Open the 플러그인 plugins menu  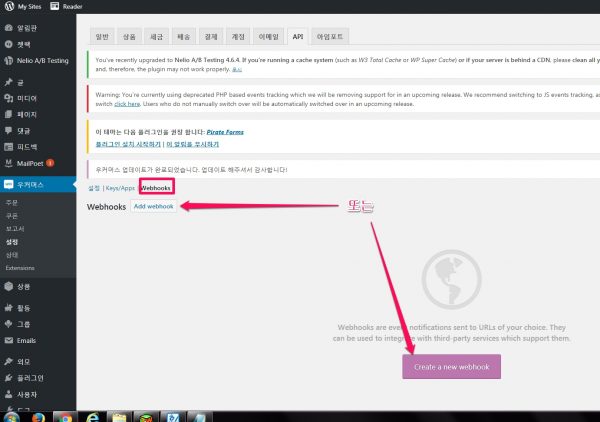[31, 379]
